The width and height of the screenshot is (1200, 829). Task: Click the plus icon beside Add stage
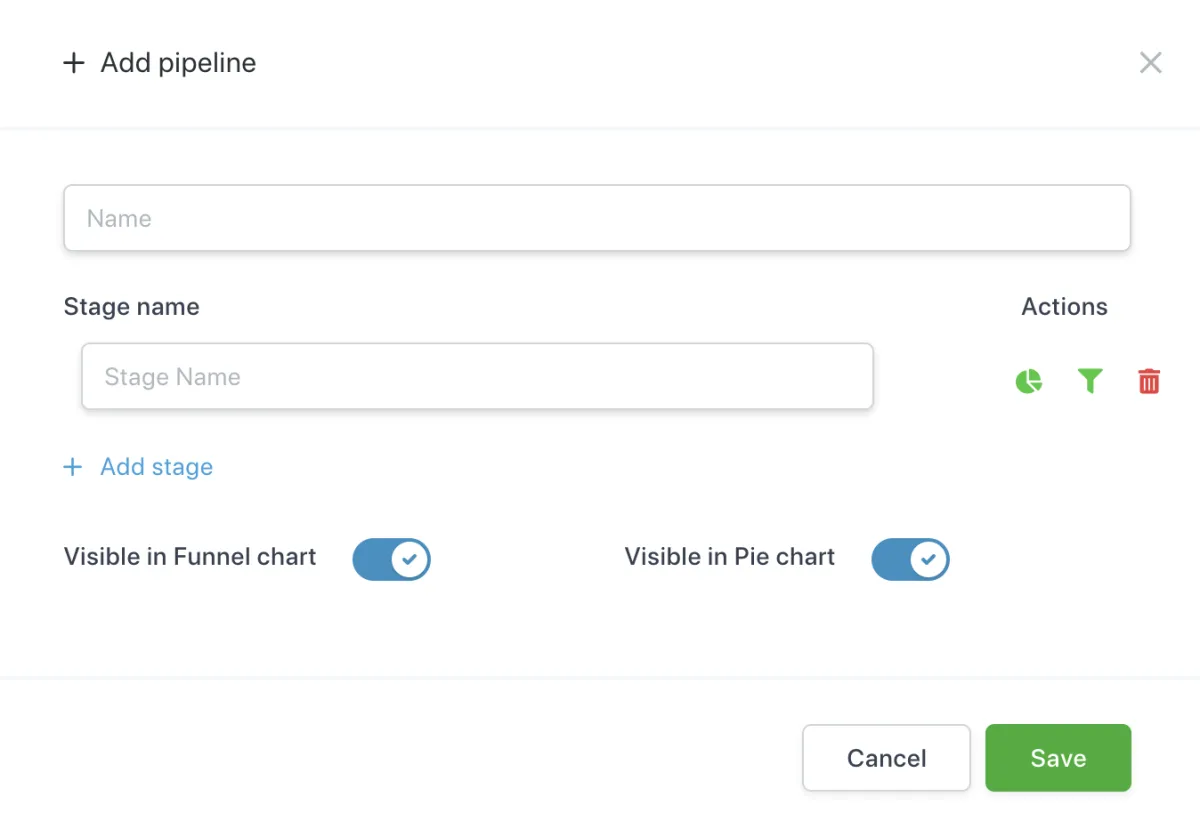coord(72,467)
